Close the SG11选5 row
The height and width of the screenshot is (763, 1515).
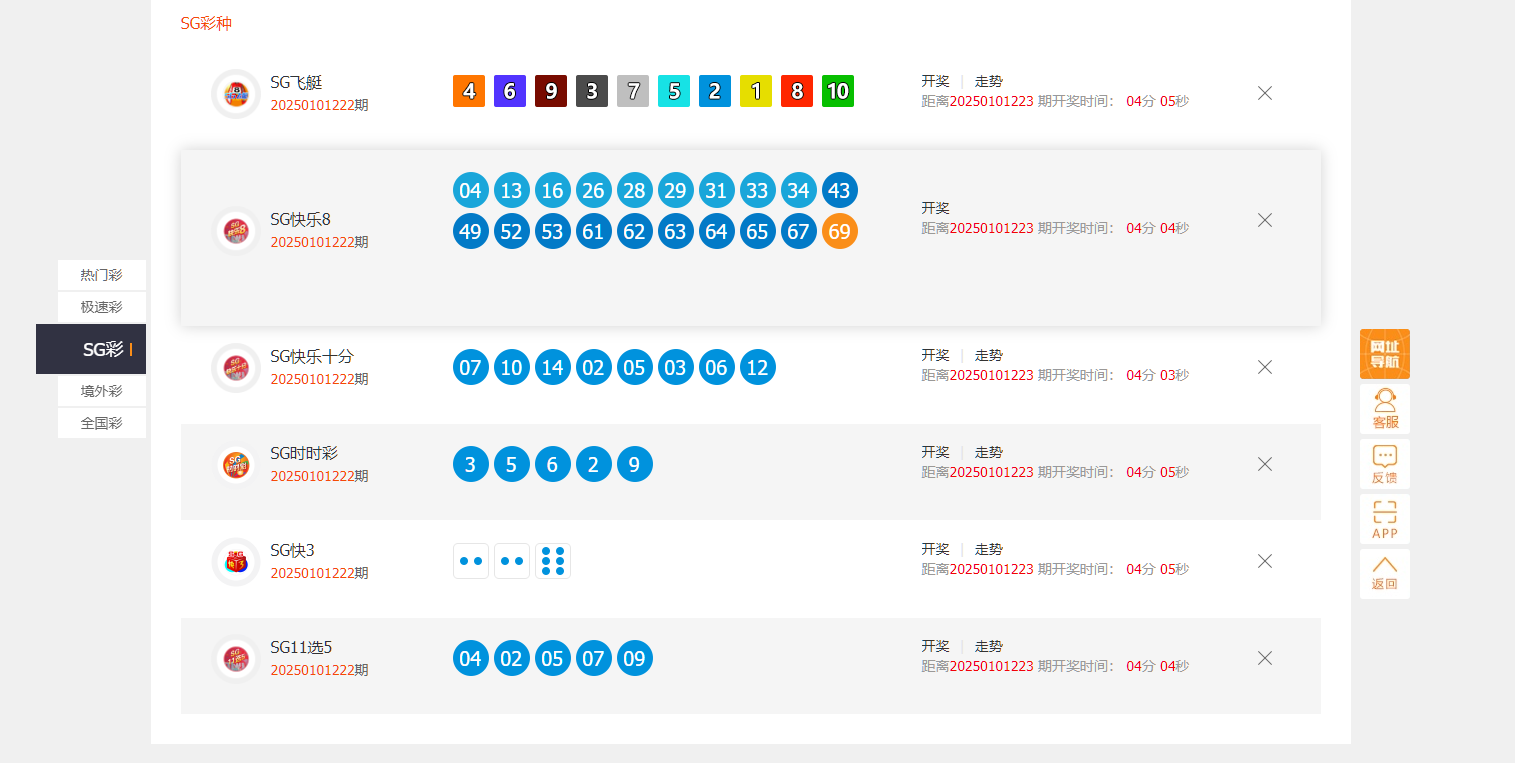click(x=1264, y=658)
